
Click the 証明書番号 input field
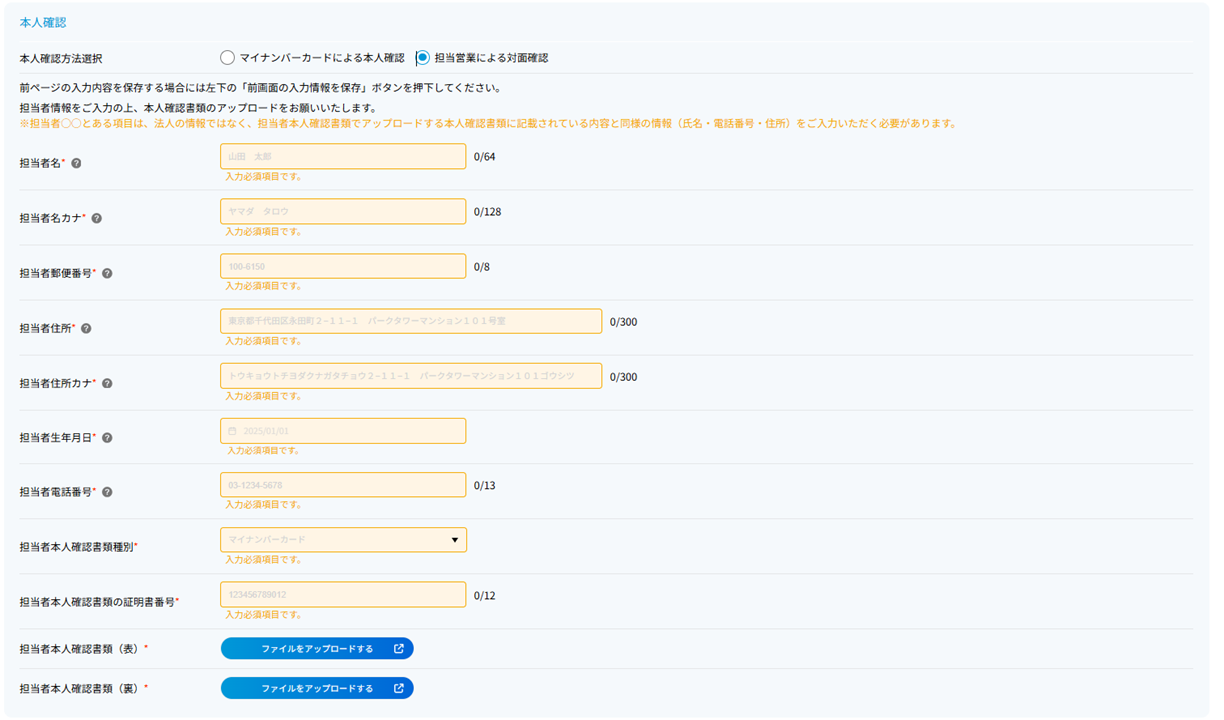click(342, 595)
